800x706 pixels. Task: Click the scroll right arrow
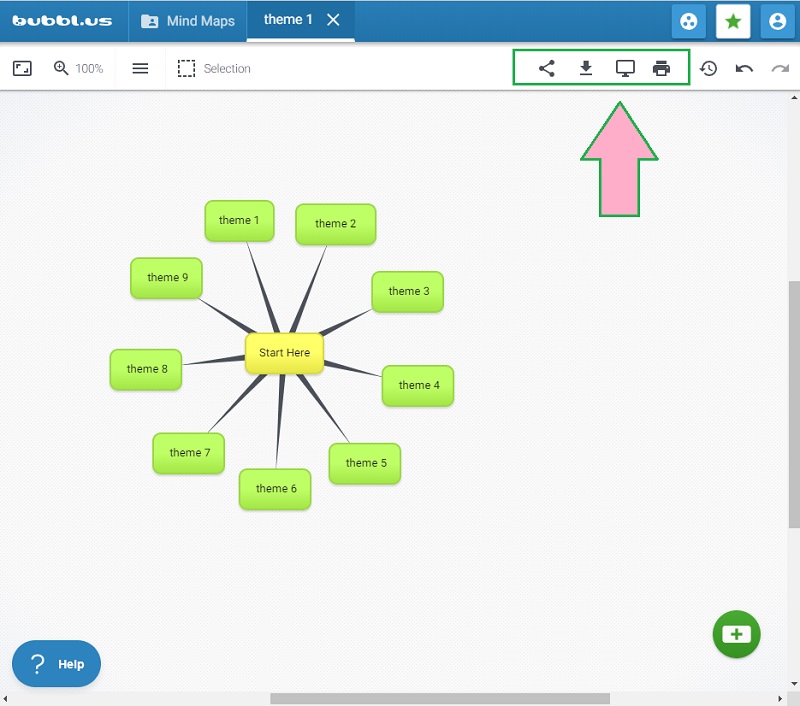780,698
